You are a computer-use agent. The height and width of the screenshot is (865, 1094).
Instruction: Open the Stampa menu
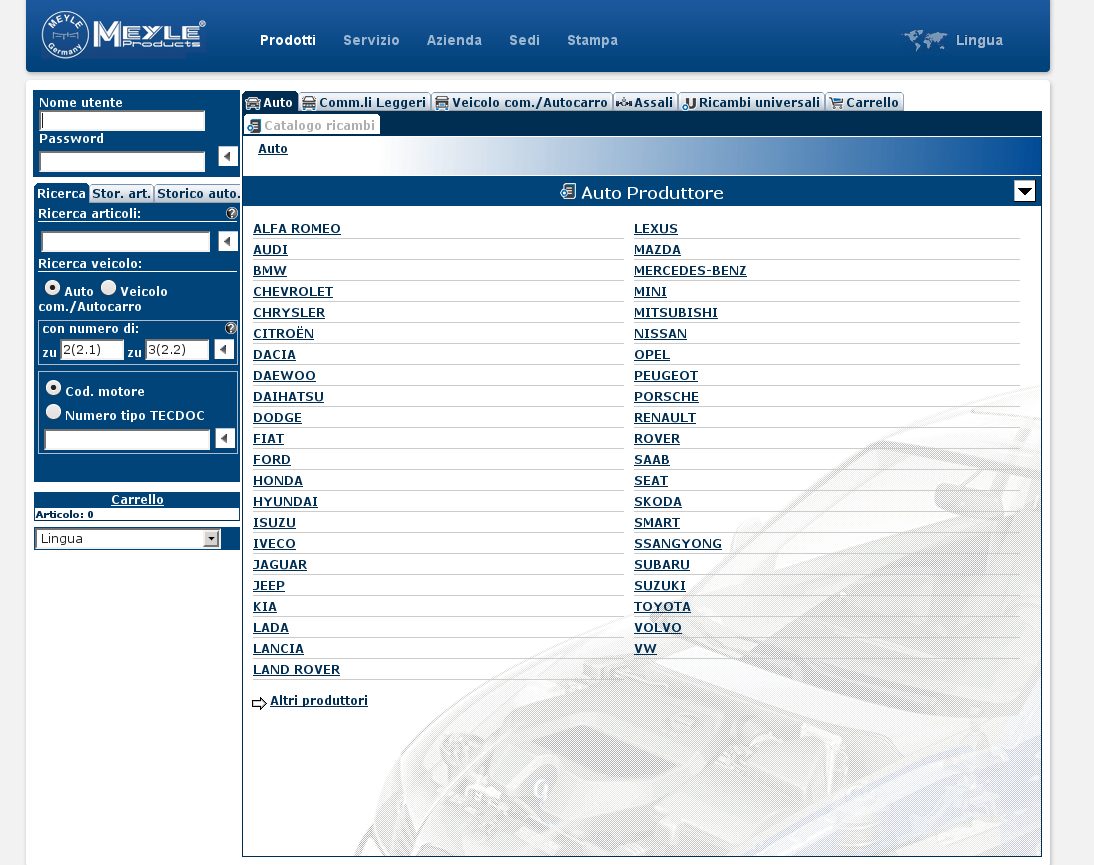(x=592, y=40)
